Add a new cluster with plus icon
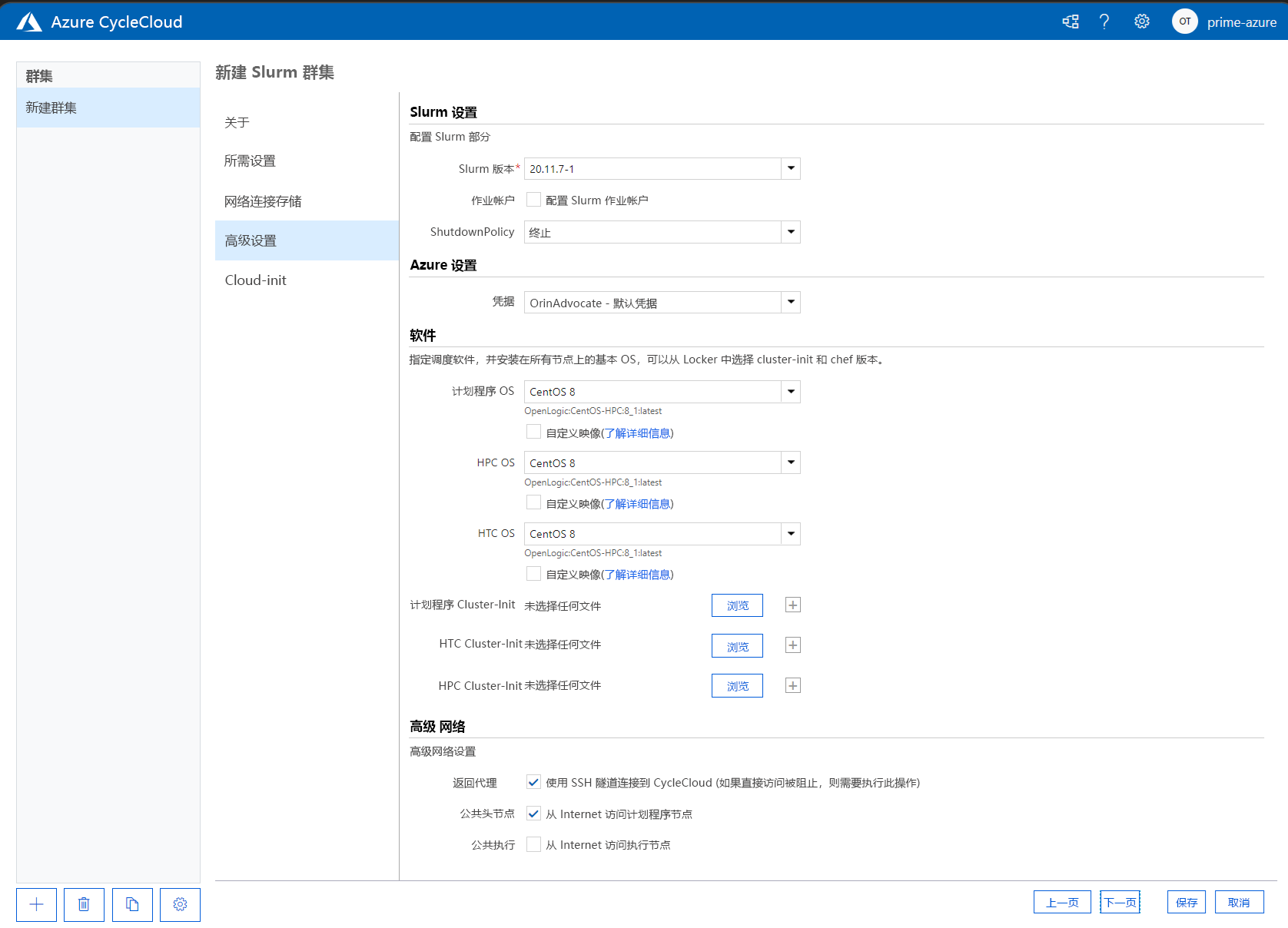 (x=36, y=904)
